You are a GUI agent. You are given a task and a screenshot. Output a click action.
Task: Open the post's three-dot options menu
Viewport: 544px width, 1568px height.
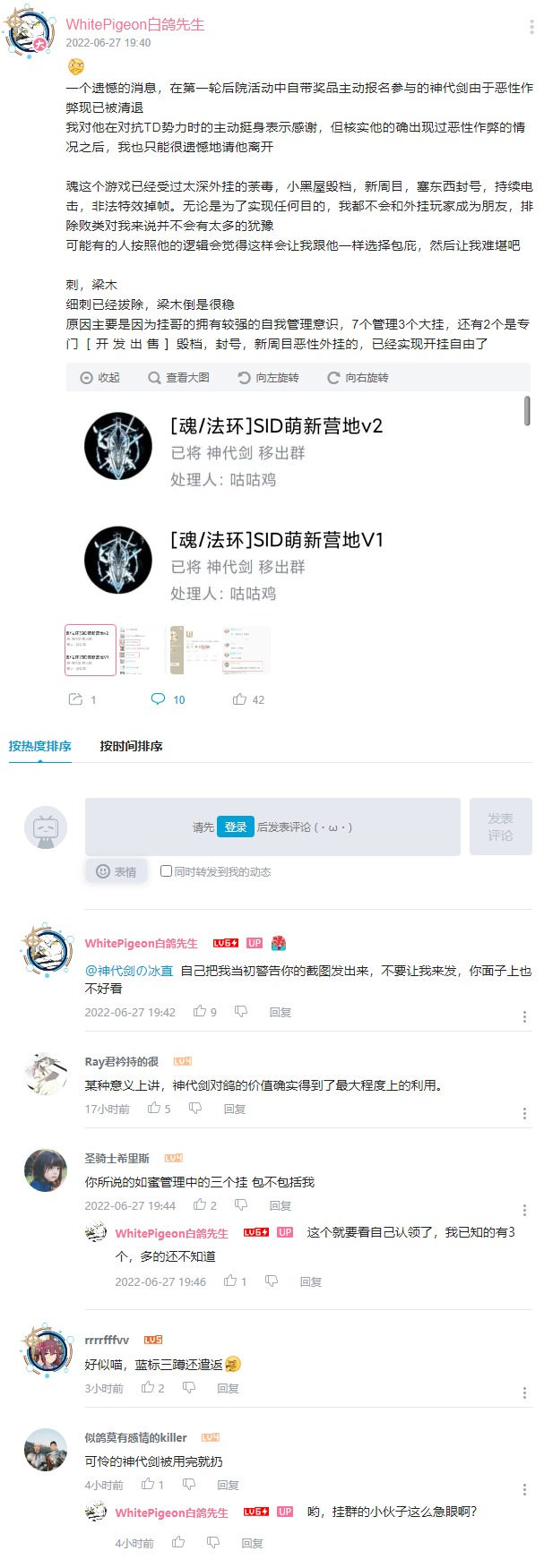point(531,27)
